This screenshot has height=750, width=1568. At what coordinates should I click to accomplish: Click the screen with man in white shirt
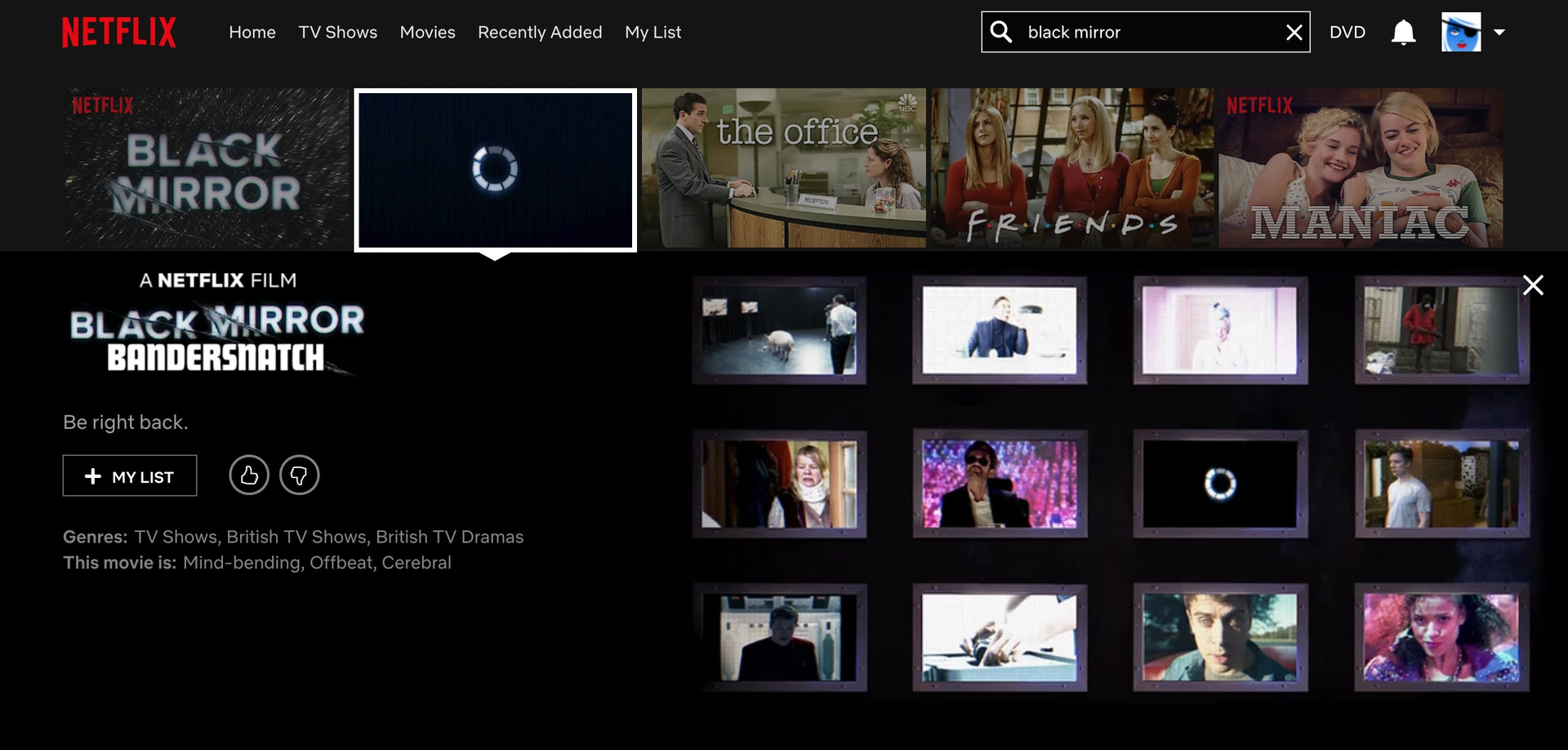[1441, 484]
